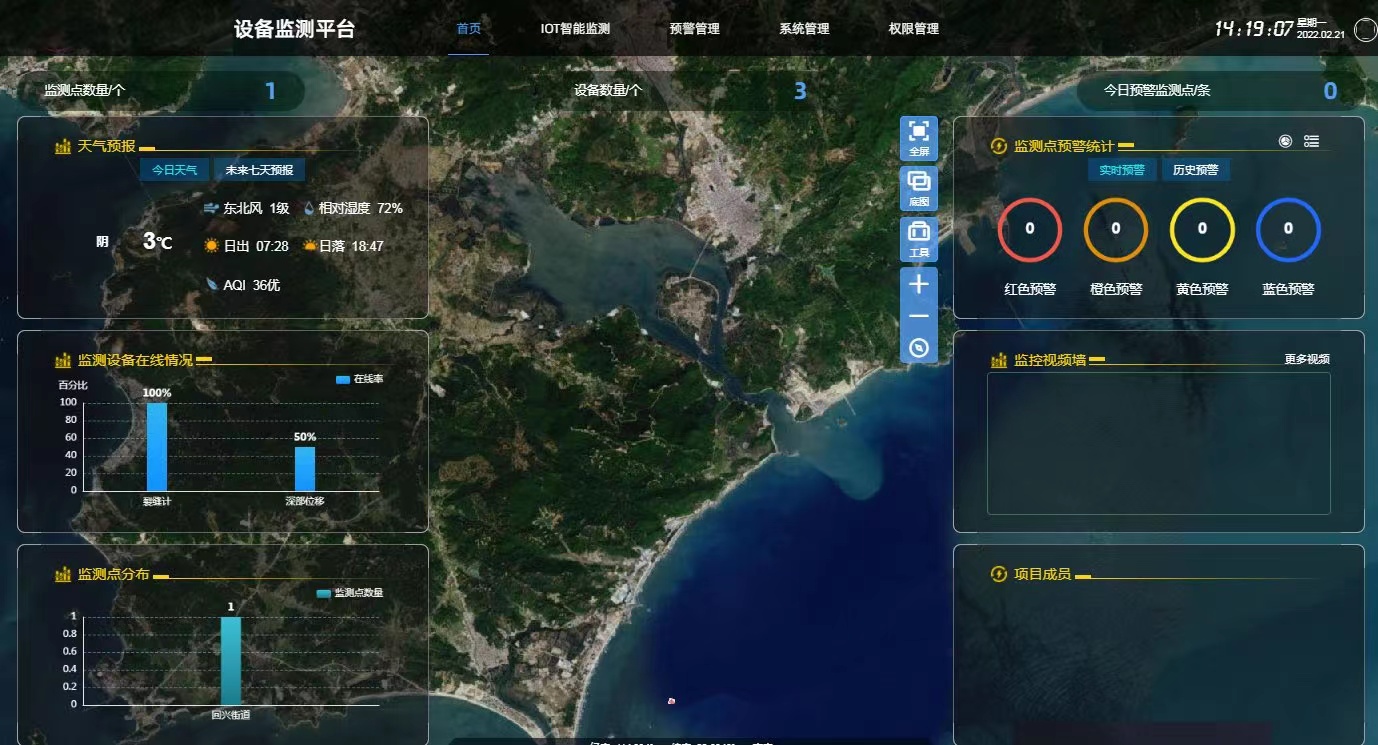Screen dimensions: 1378x745
Task: Switch warnings to 历史预警 view
Action: [x=1197, y=170]
